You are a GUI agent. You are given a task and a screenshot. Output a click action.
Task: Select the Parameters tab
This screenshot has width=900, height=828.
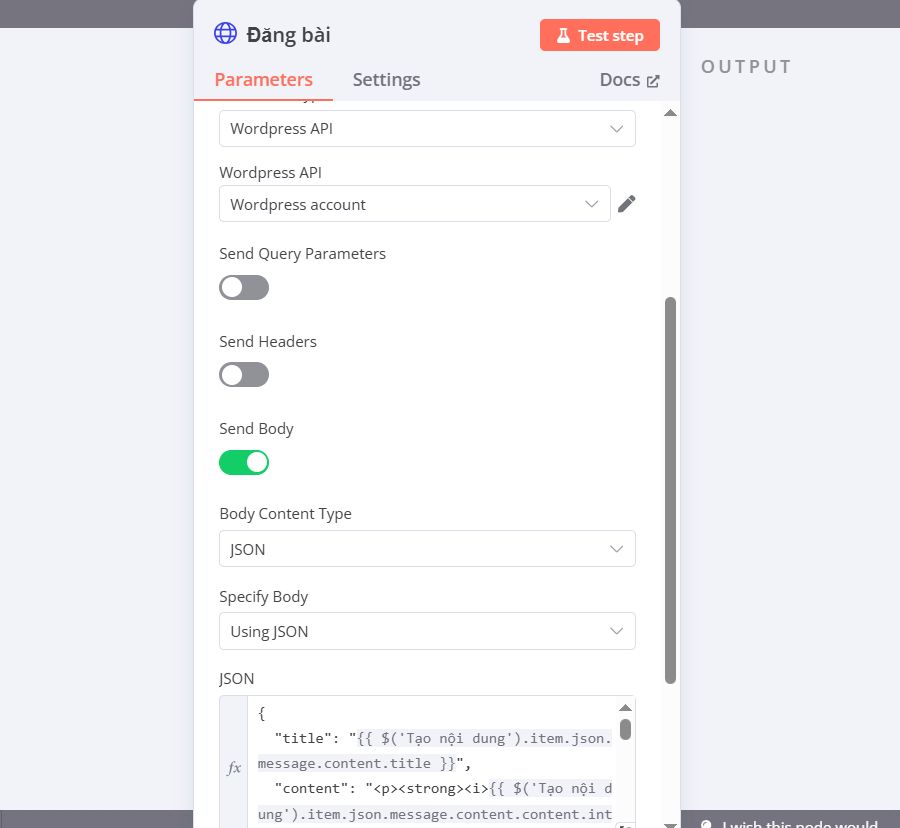[263, 80]
